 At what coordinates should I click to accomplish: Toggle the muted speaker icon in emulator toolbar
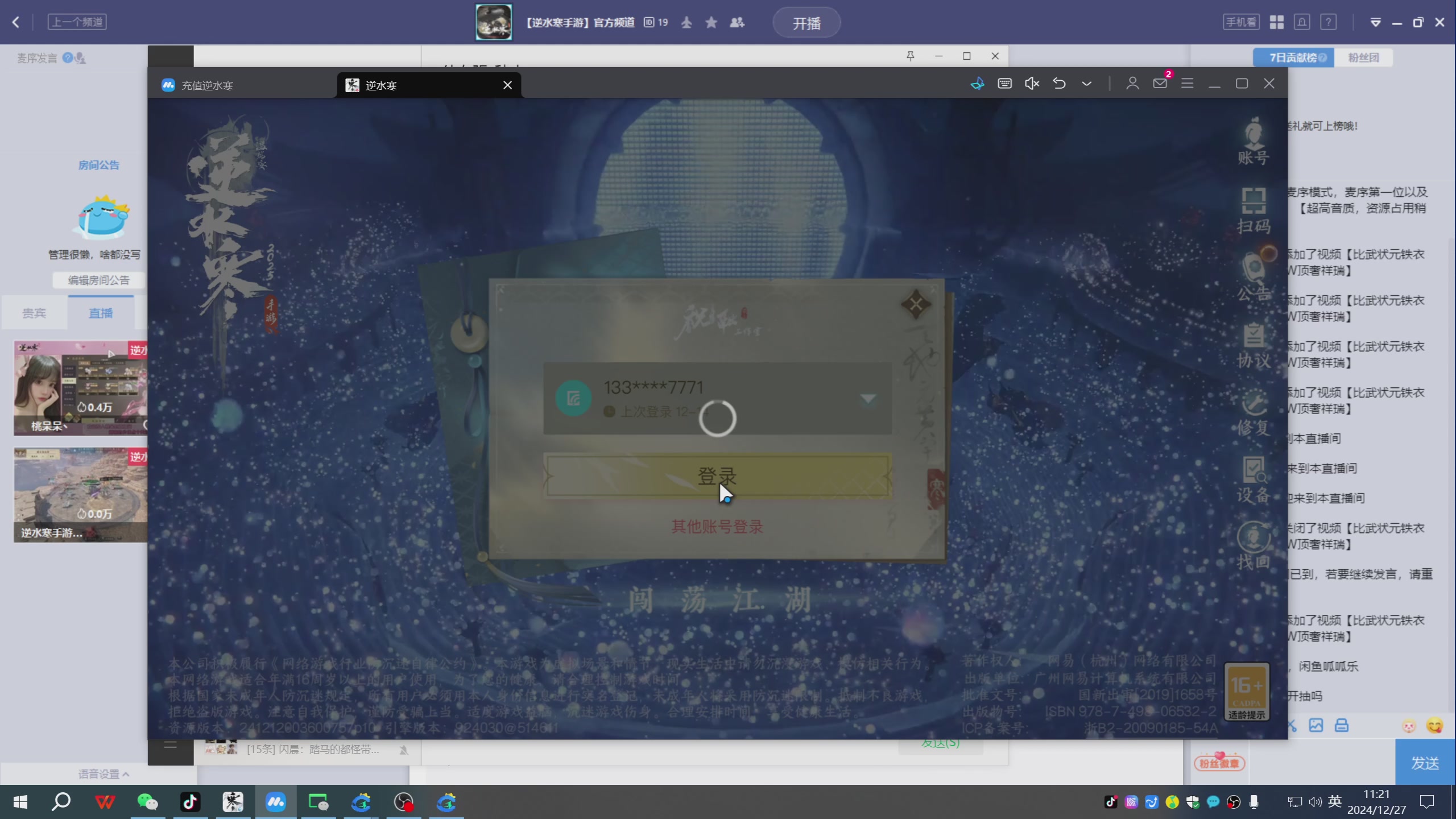pos(1032,84)
